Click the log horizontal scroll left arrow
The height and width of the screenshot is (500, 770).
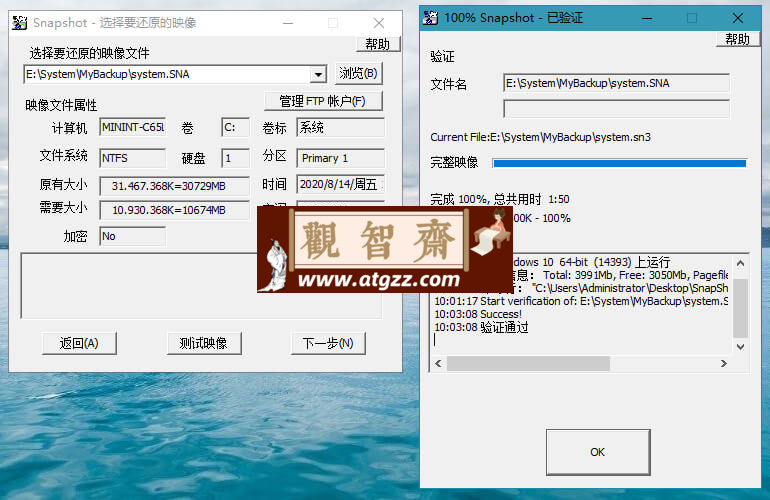(x=439, y=363)
